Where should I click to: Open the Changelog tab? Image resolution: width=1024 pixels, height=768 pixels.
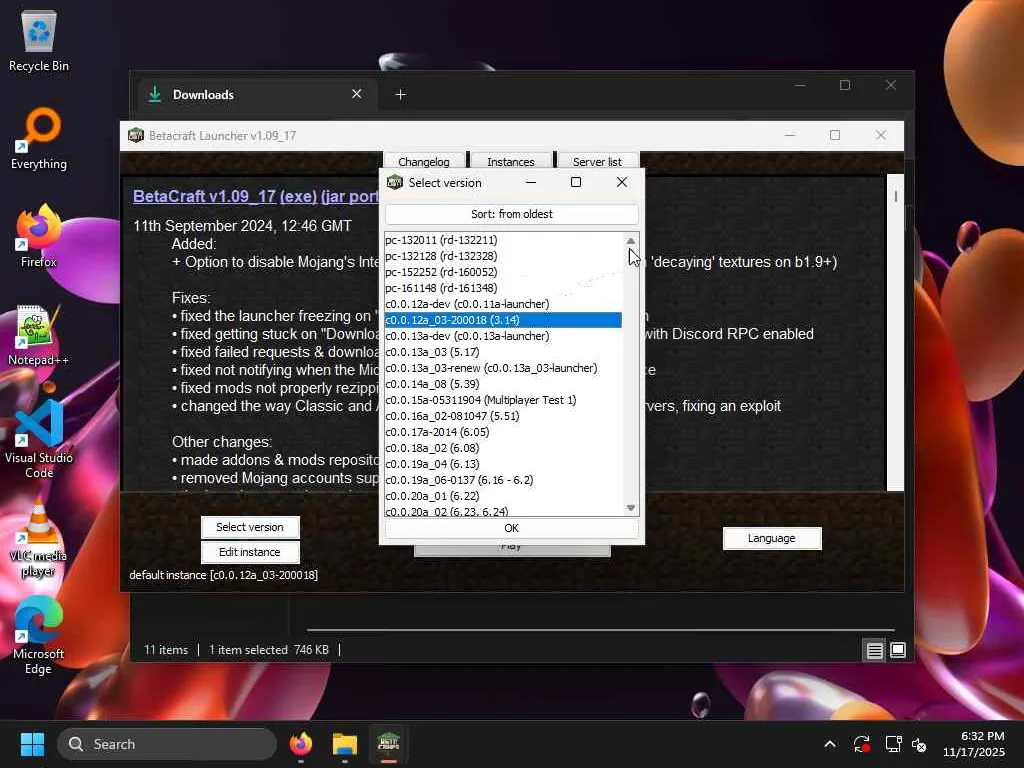pyautogui.click(x=424, y=161)
